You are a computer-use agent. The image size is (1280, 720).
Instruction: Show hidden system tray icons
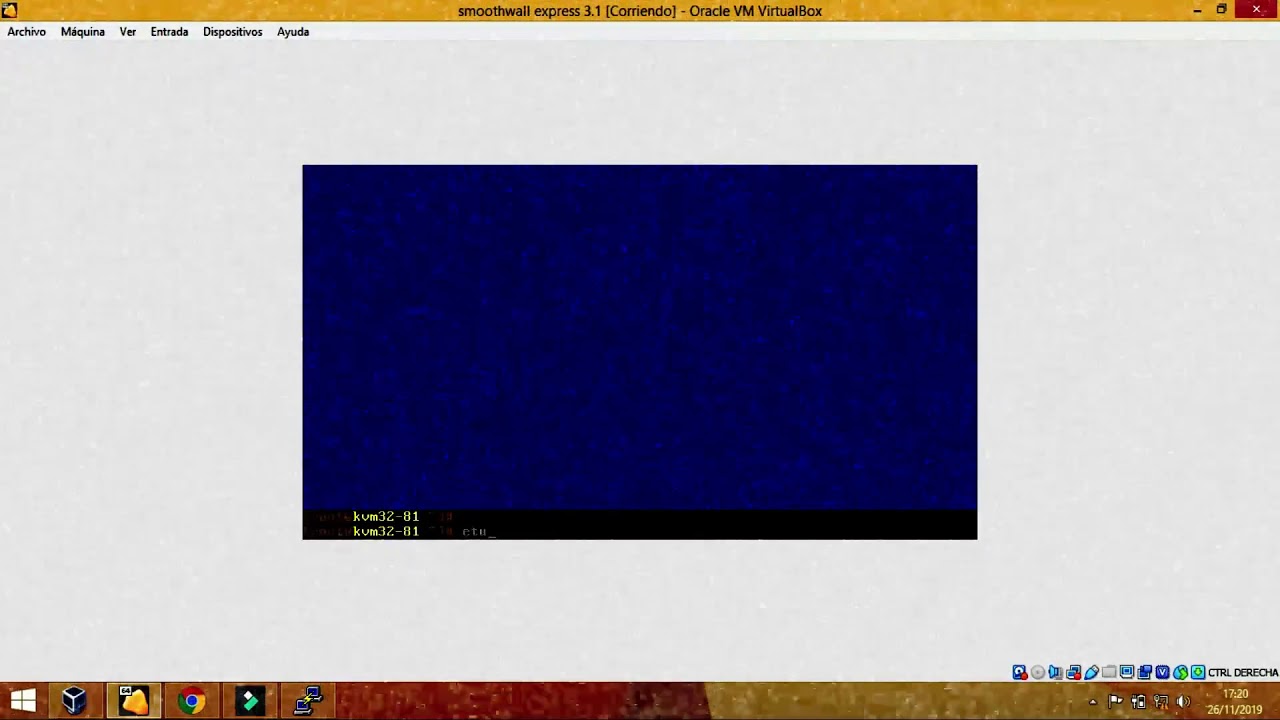tap(1093, 702)
